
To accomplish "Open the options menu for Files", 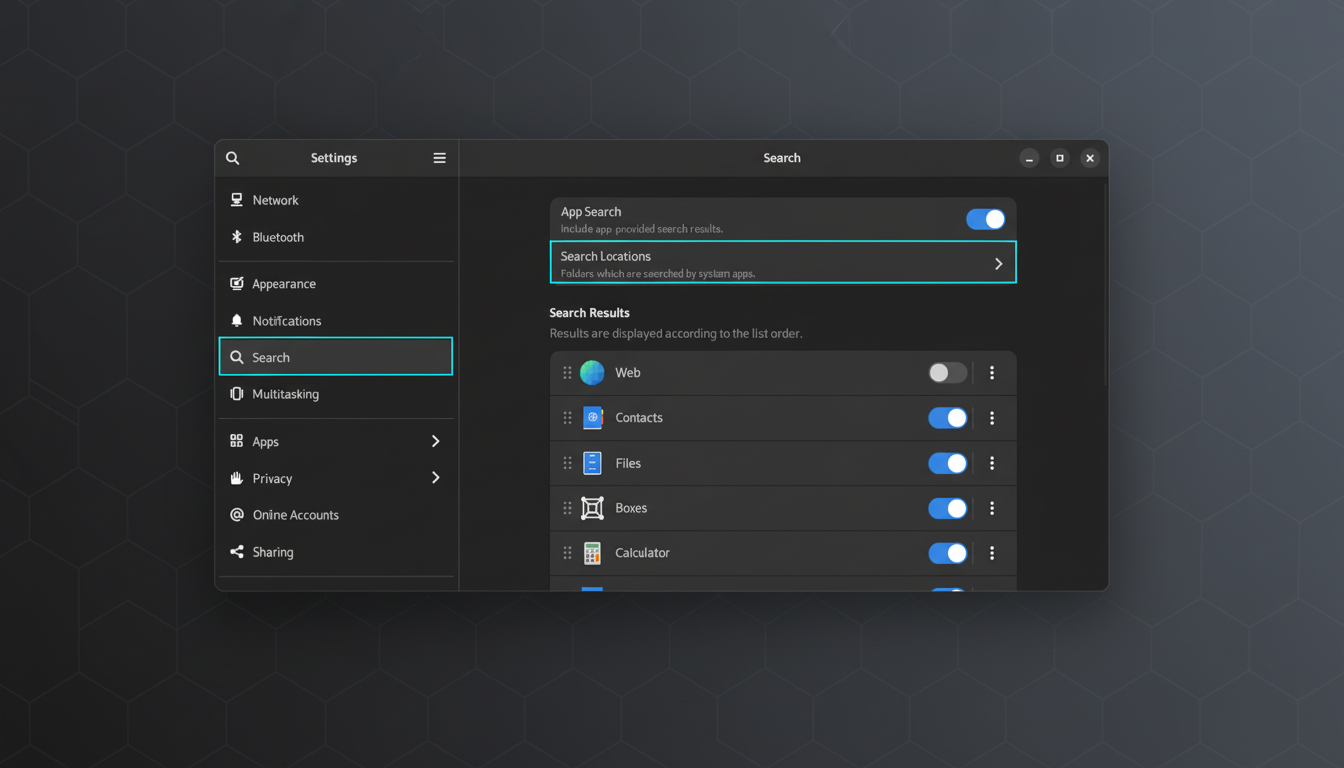I will 992,463.
